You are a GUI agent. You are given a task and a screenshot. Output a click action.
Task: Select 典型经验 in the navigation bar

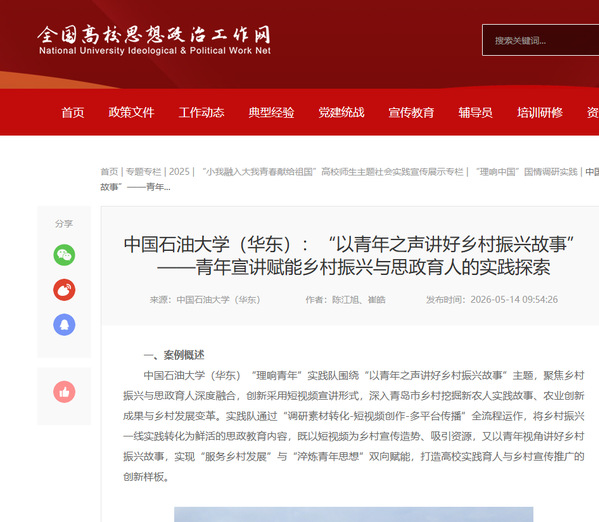point(271,112)
